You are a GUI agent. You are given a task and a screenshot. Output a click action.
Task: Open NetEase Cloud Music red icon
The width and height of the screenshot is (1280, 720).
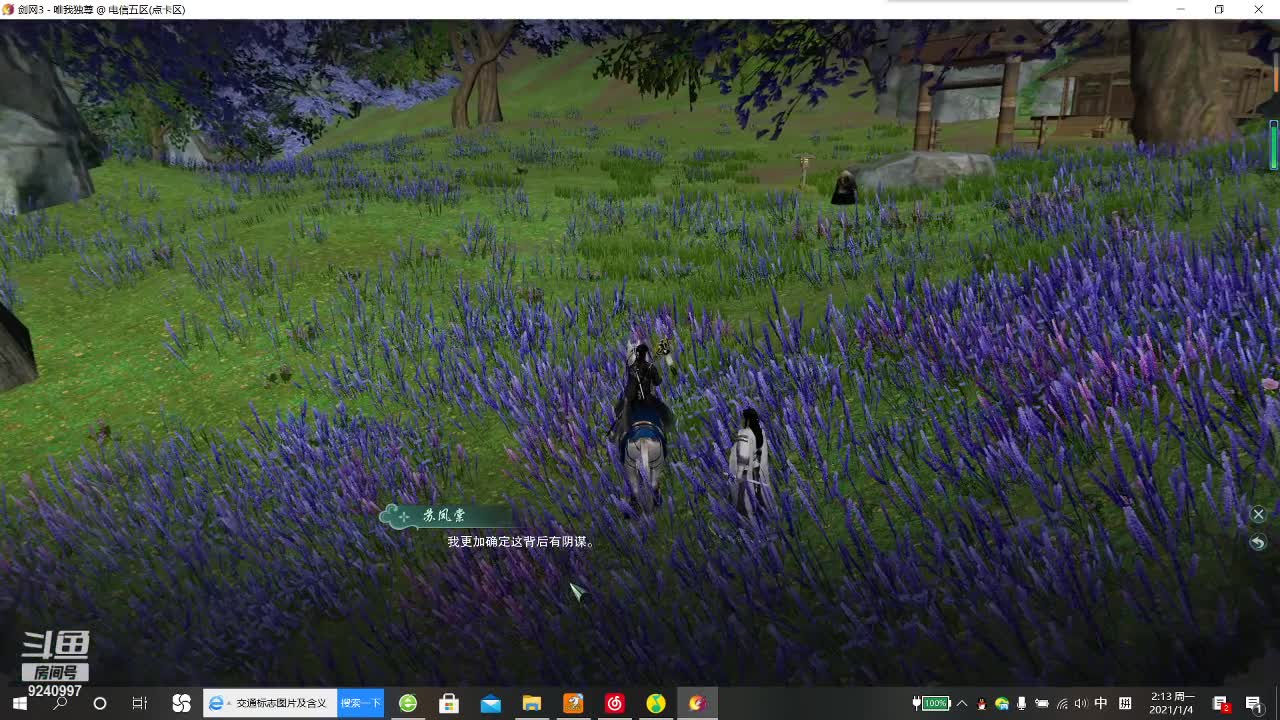614,704
